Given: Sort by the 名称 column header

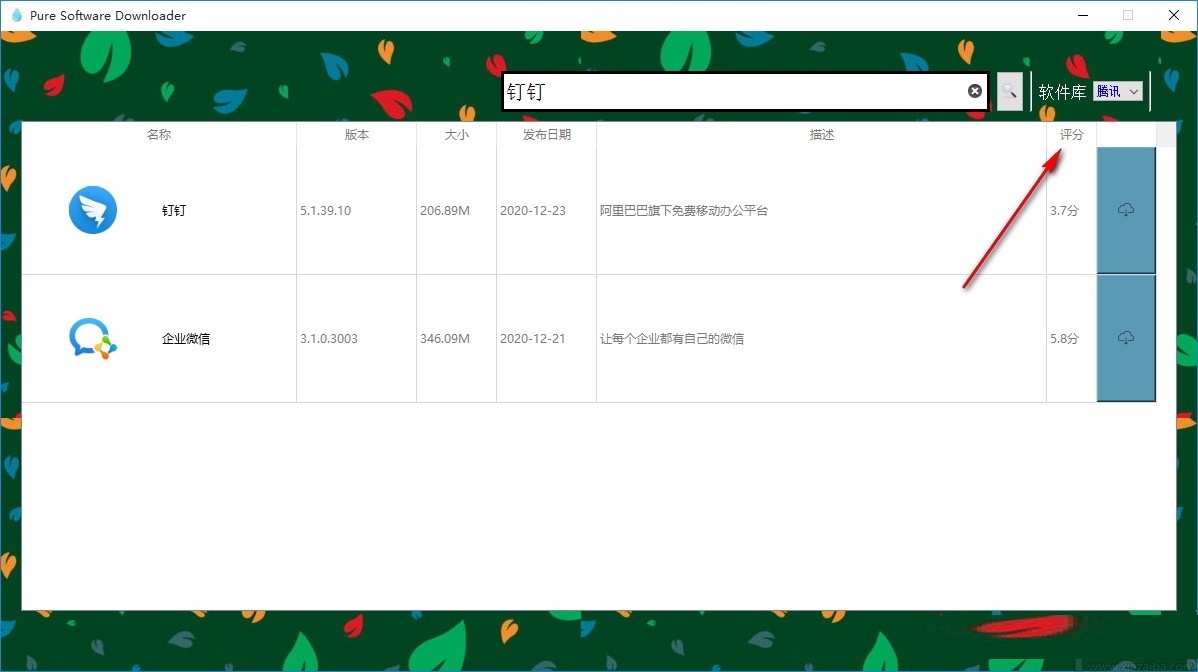Looking at the screenshot, I should [158, 134].
